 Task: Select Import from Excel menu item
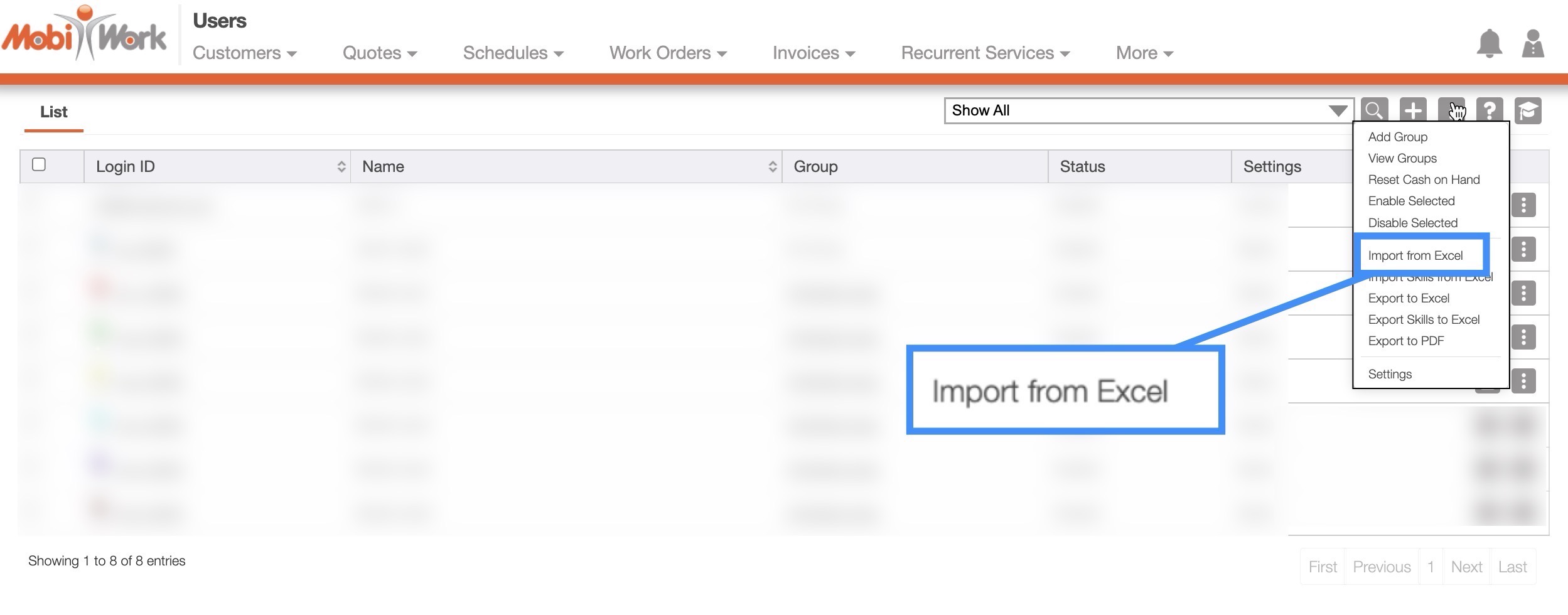1415,255
